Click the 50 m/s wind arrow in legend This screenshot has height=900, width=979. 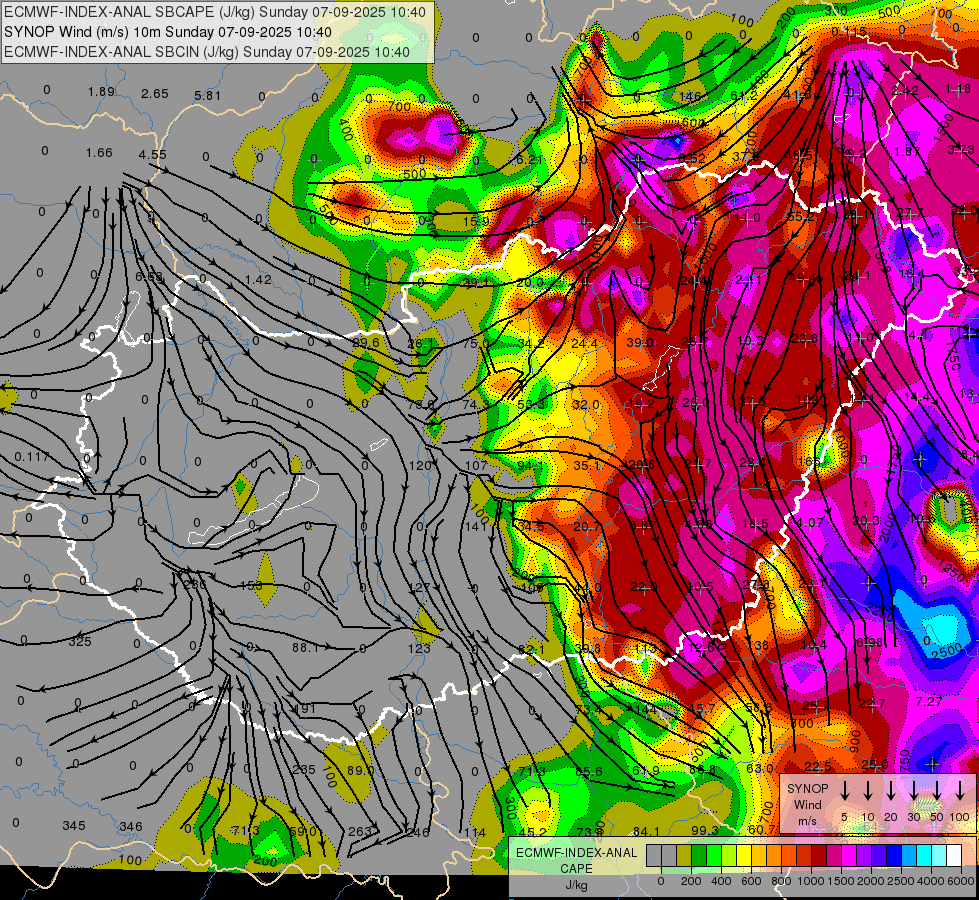[937, 790]
